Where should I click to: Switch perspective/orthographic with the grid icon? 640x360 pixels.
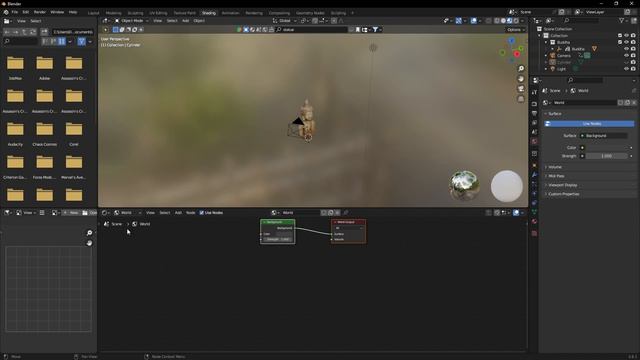pyautogui.click(x=521, y=99)
